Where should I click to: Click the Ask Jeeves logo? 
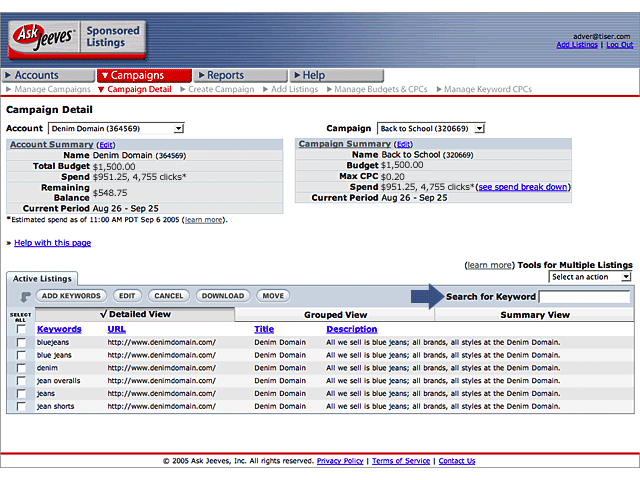click(38, 40)
